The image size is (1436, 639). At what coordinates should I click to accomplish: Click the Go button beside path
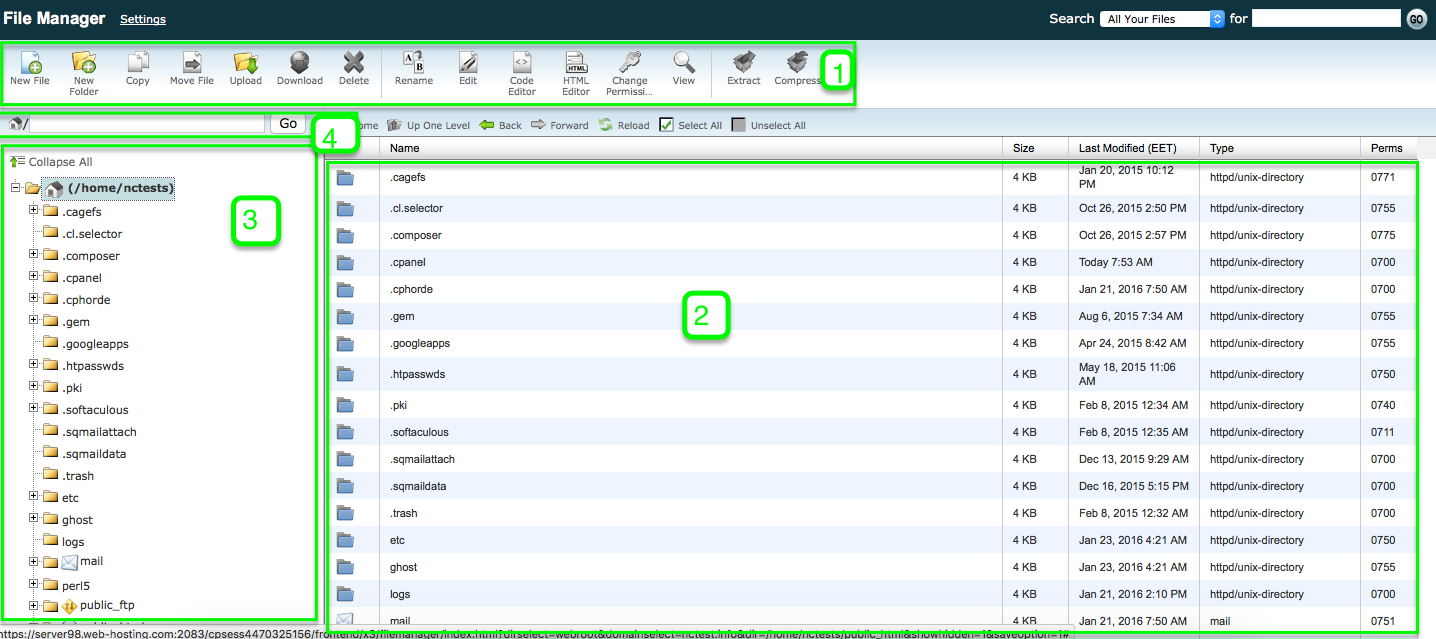[288, 124]
